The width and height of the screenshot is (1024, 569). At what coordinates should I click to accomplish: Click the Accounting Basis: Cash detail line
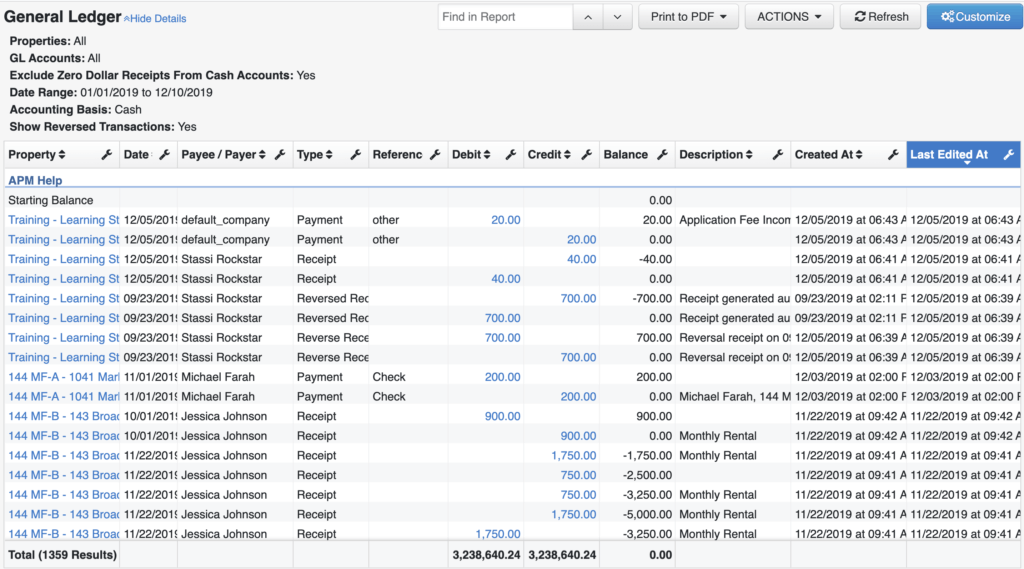tap(75, 110)
